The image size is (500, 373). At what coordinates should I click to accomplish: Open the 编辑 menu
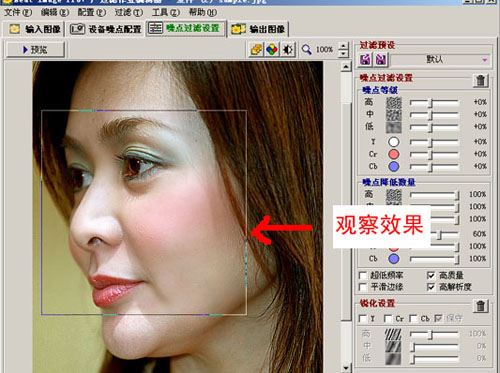click(55, 13)
